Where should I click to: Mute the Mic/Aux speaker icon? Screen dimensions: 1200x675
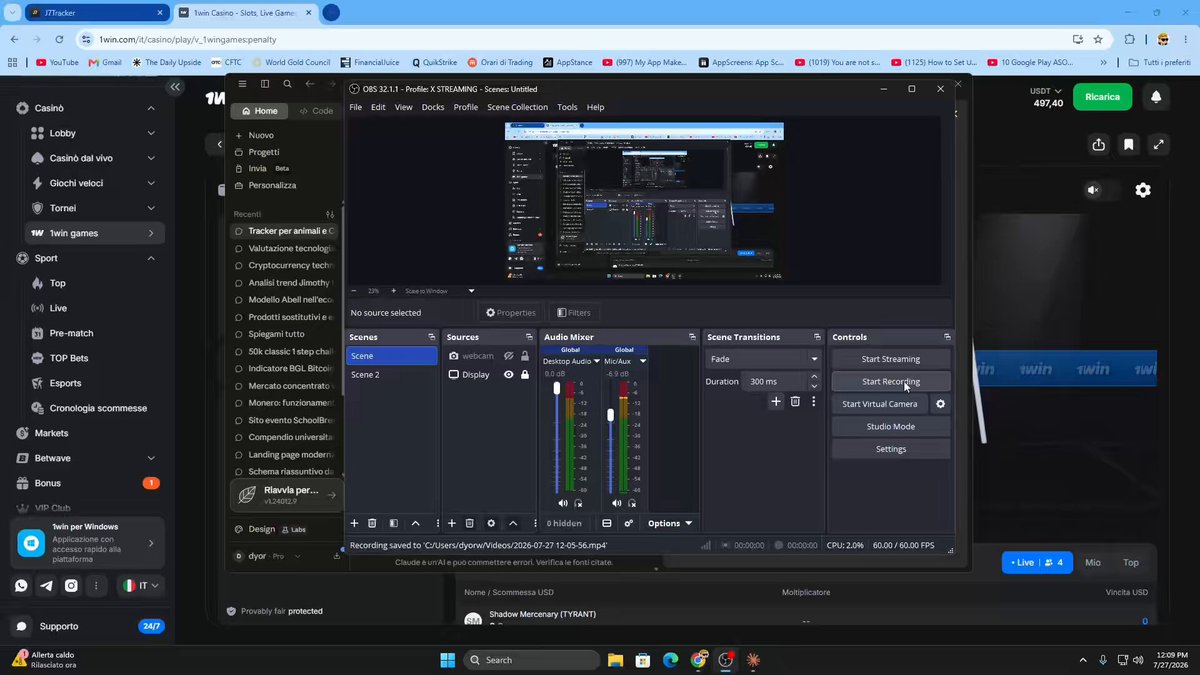coord(616,503)
